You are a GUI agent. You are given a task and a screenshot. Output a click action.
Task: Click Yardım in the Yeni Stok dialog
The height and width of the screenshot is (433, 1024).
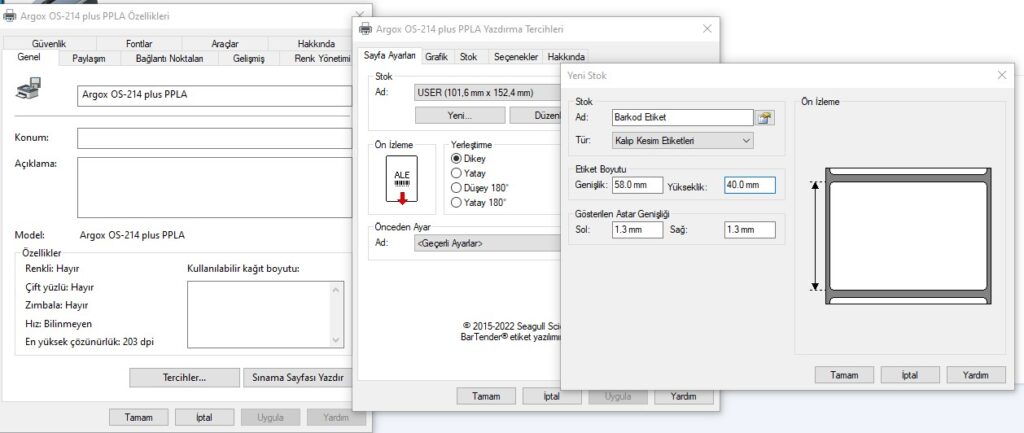click(976, 375)
